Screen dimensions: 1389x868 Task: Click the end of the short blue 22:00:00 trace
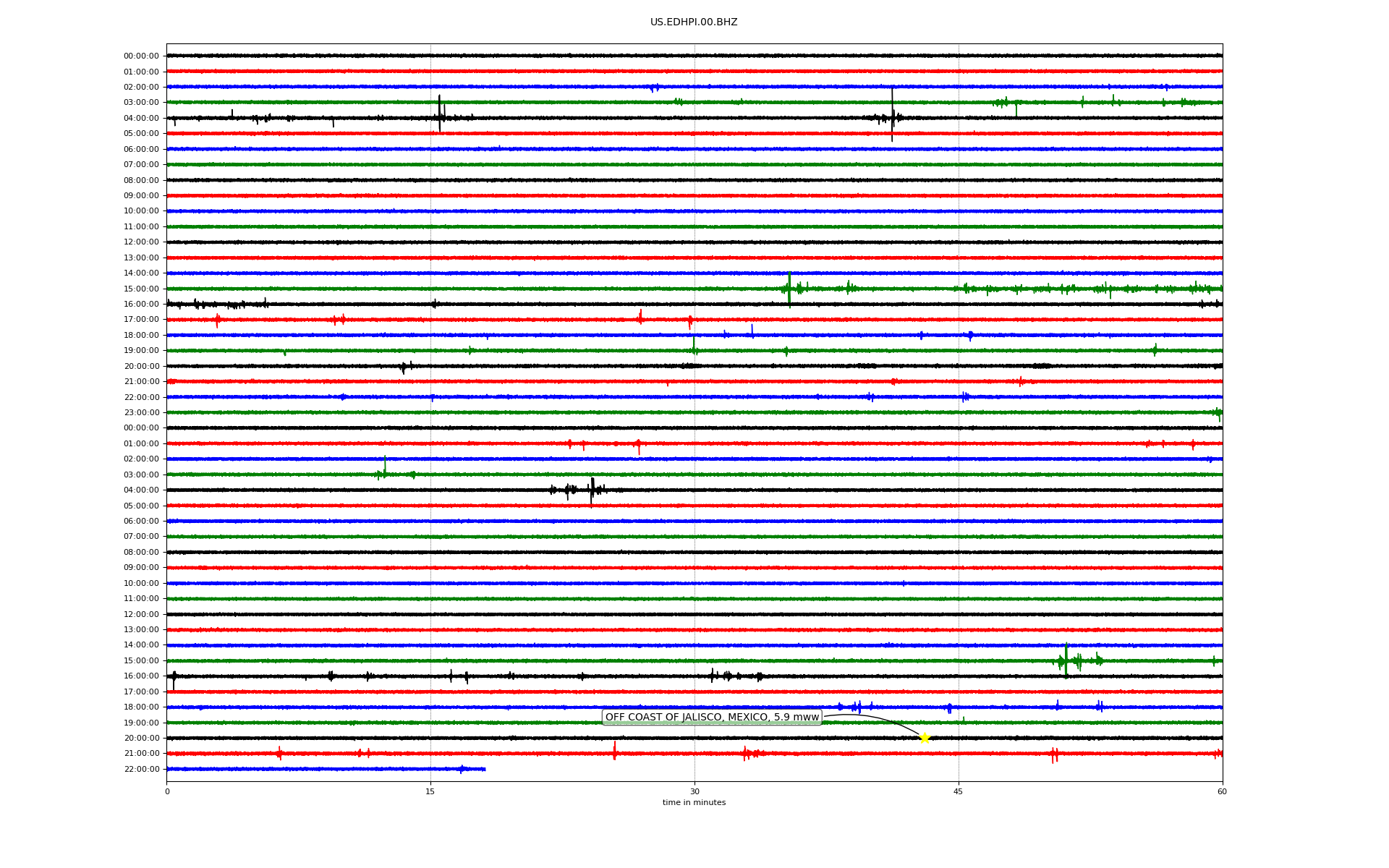pyautogui.click(x=484, y=769)
